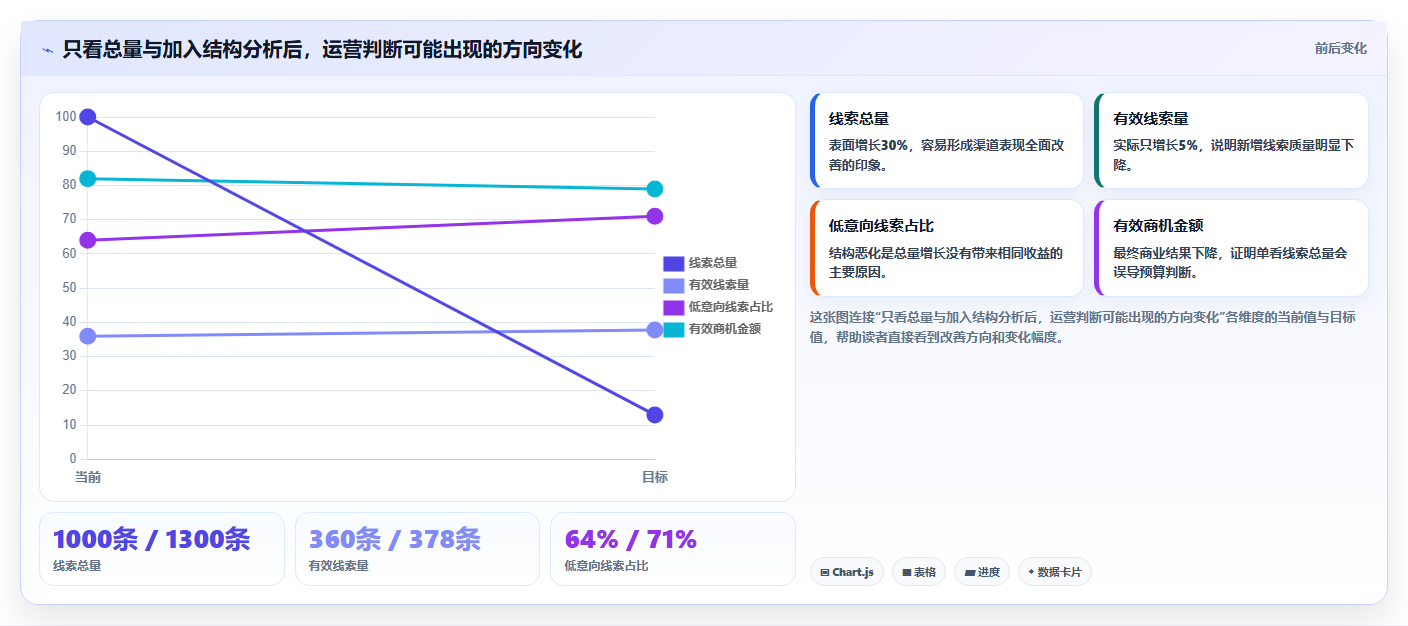Open the 低意向线索占比 insight card
The height and width of the screenshot is (626, 1408).
946,248
